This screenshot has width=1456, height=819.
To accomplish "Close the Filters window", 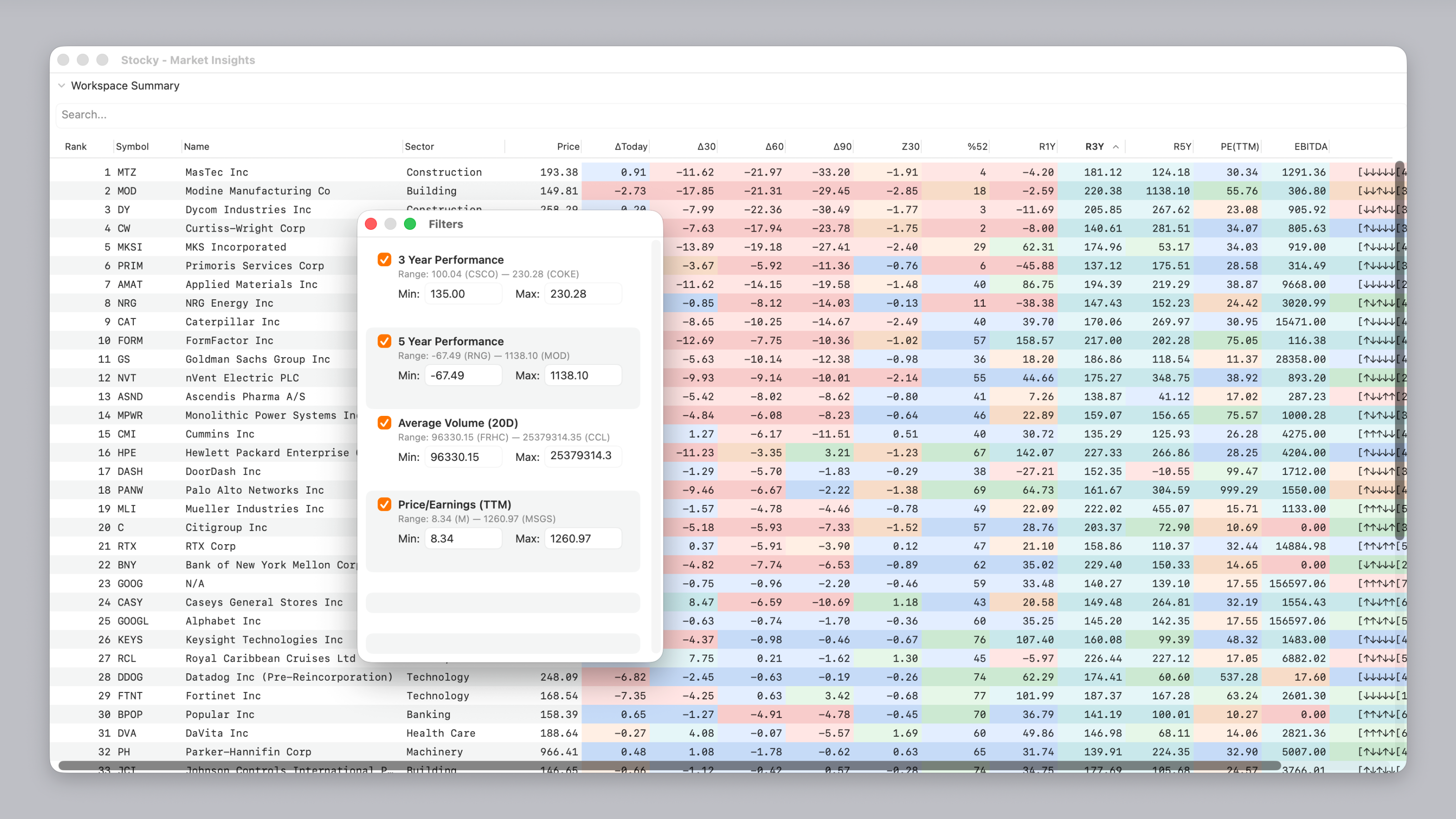I will tap(371, 224).
